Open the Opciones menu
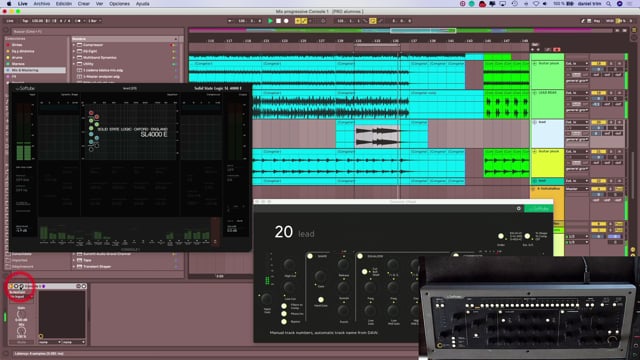Screen dimensions: 640x360 click(x=119, y=4)
